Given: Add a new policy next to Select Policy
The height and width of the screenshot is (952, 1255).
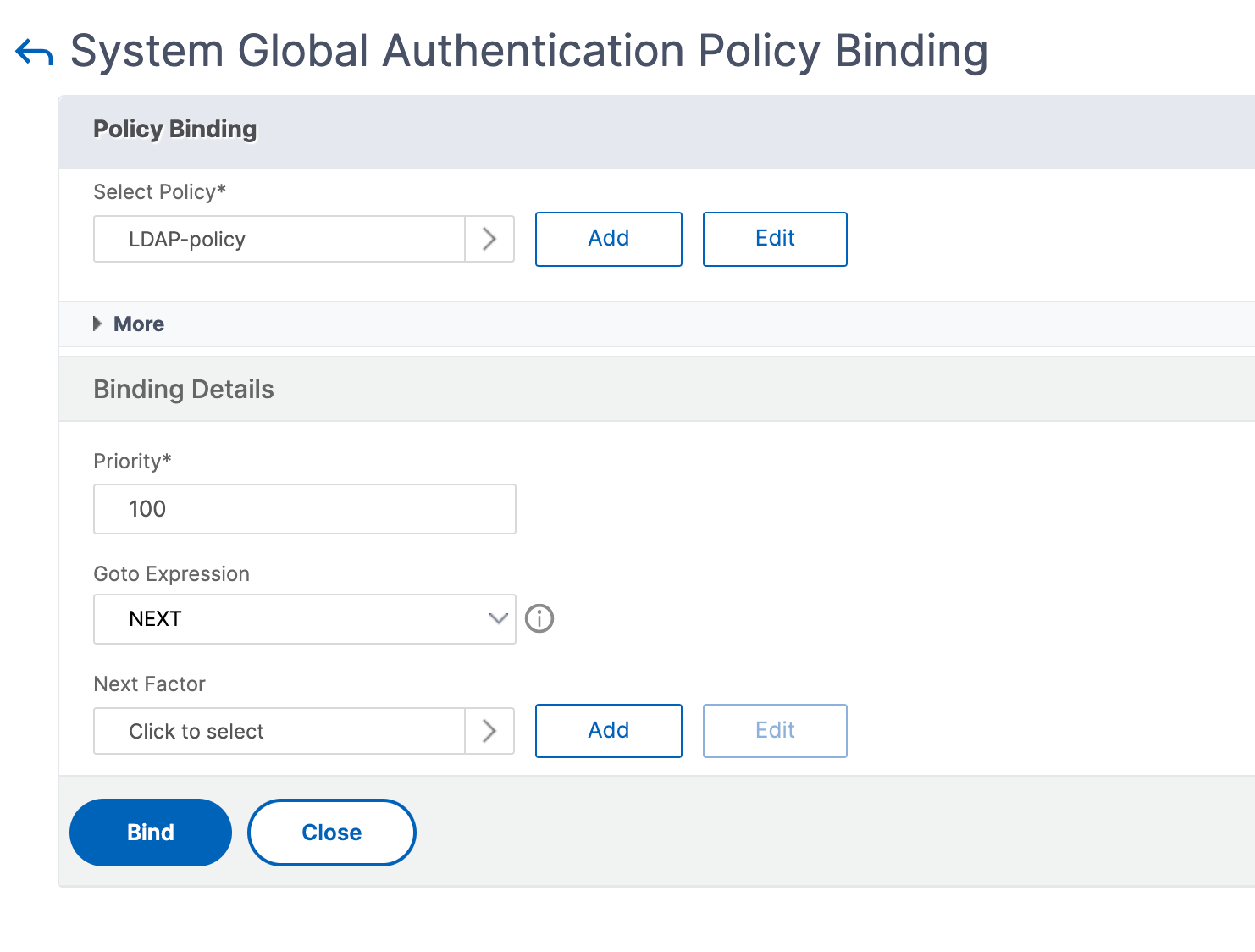Looking at the screenshot, I should point(609,239).
